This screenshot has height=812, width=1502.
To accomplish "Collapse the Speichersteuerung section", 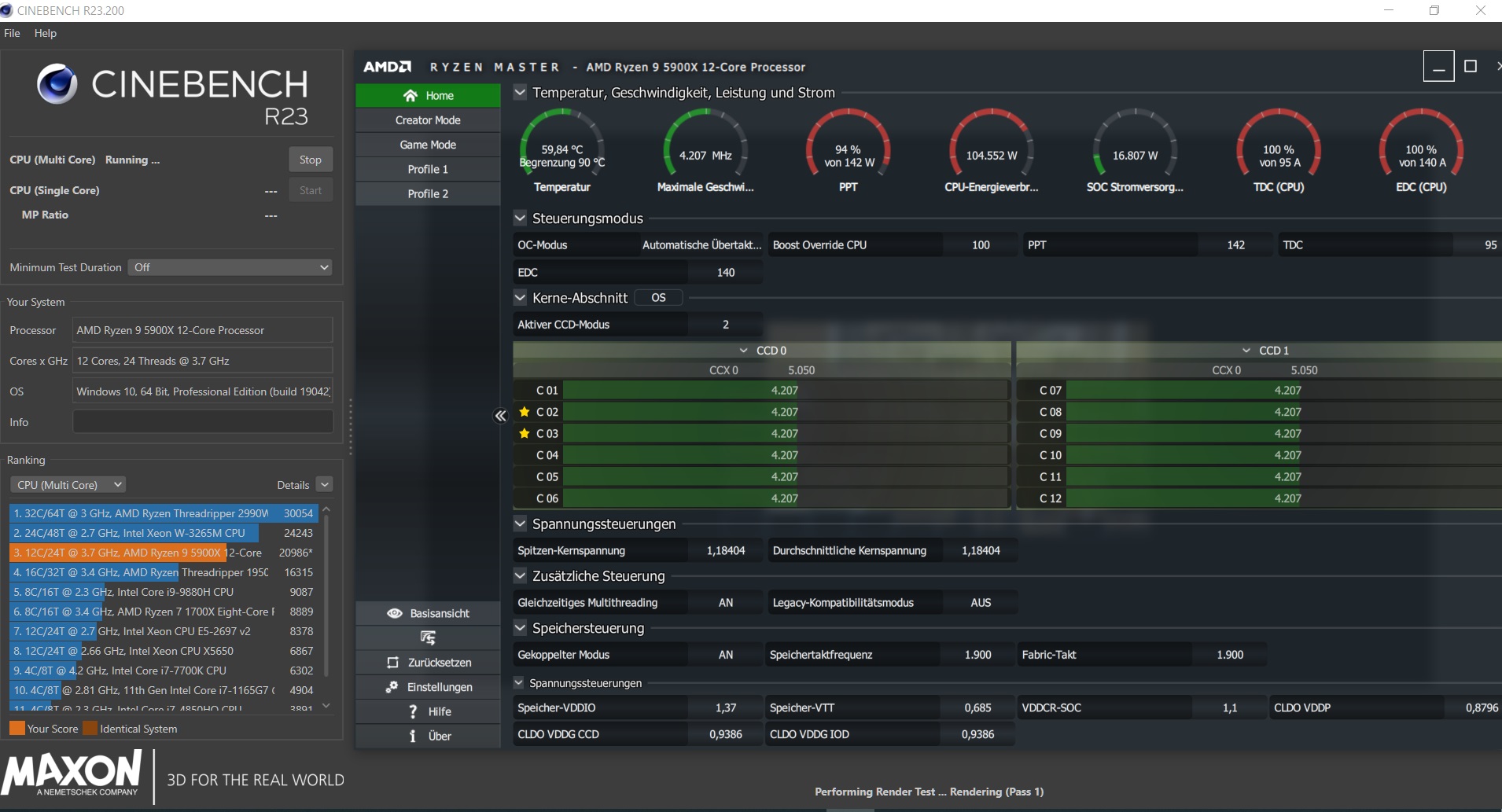I will (520, 627).
